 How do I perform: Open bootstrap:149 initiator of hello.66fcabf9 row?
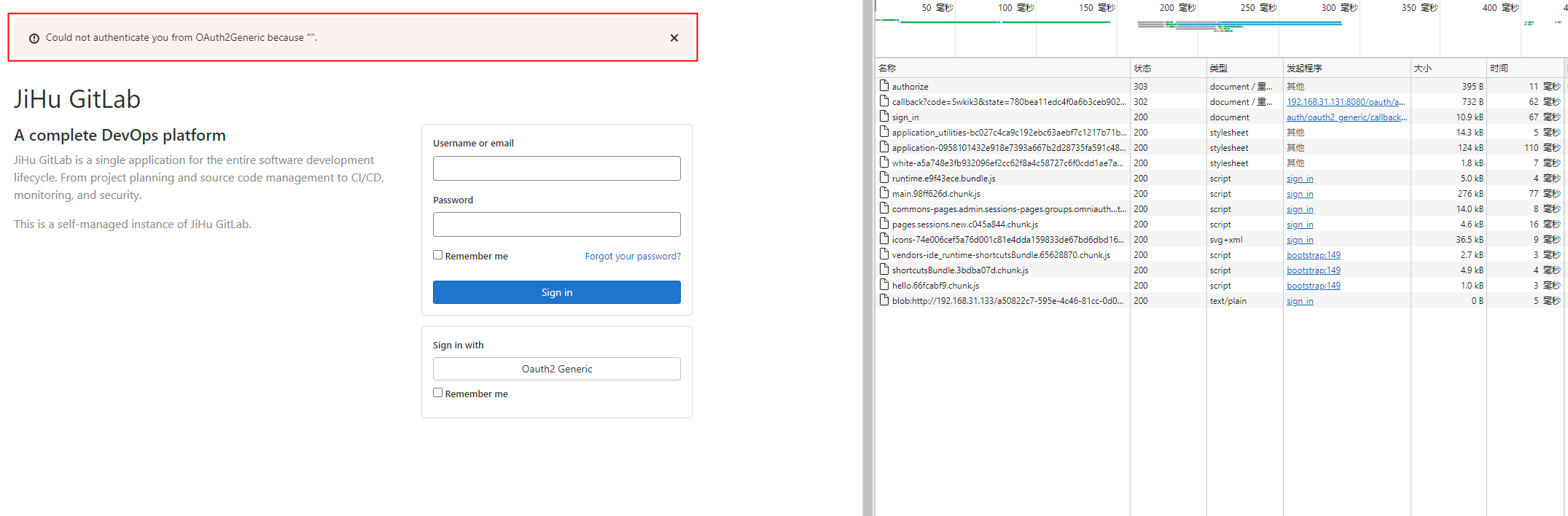(1314, 286)
